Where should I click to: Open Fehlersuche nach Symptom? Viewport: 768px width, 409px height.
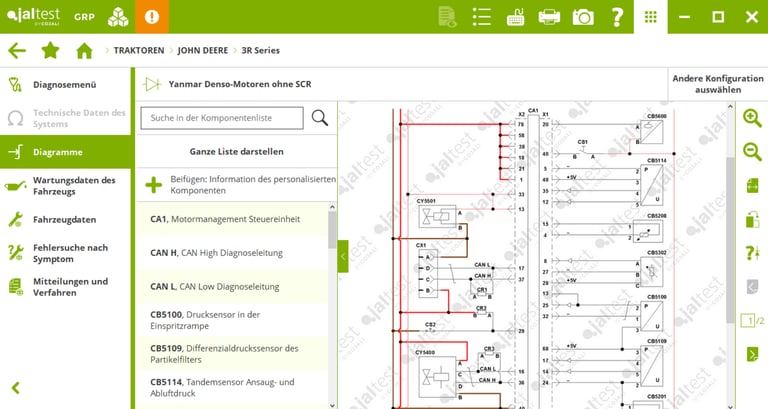(x=66, y=253)
